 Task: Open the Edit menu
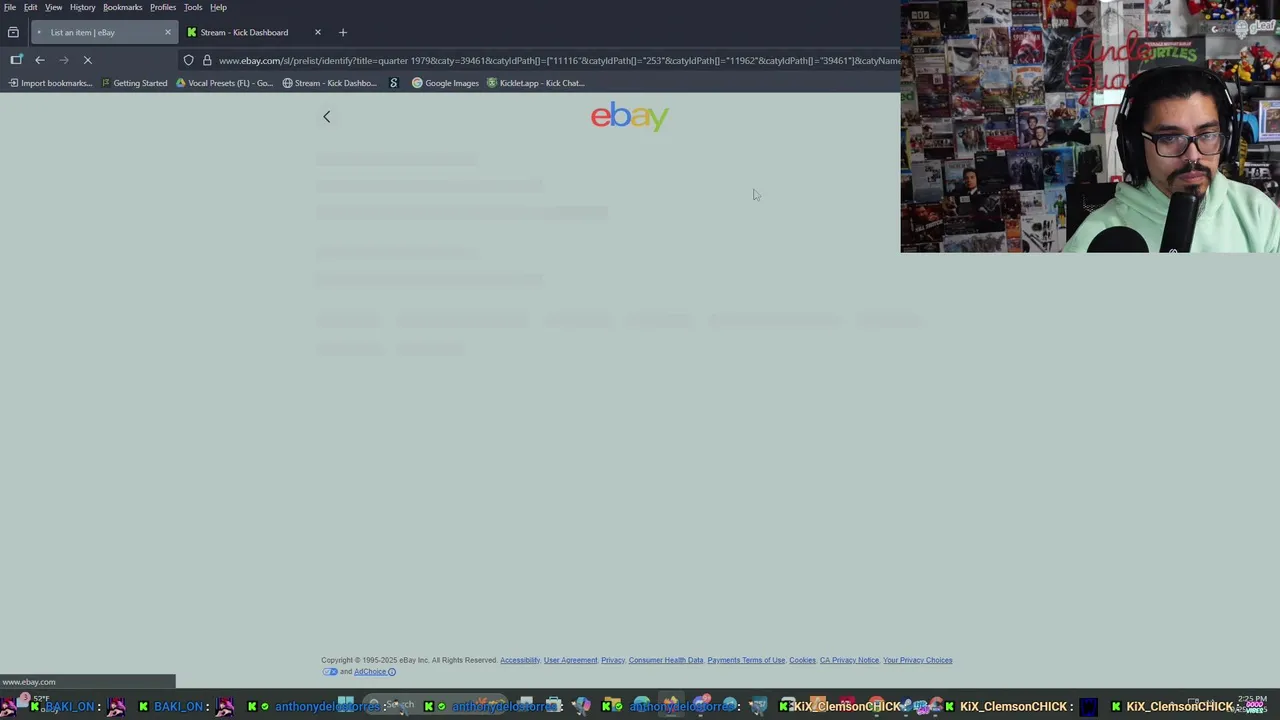(31, 7)
